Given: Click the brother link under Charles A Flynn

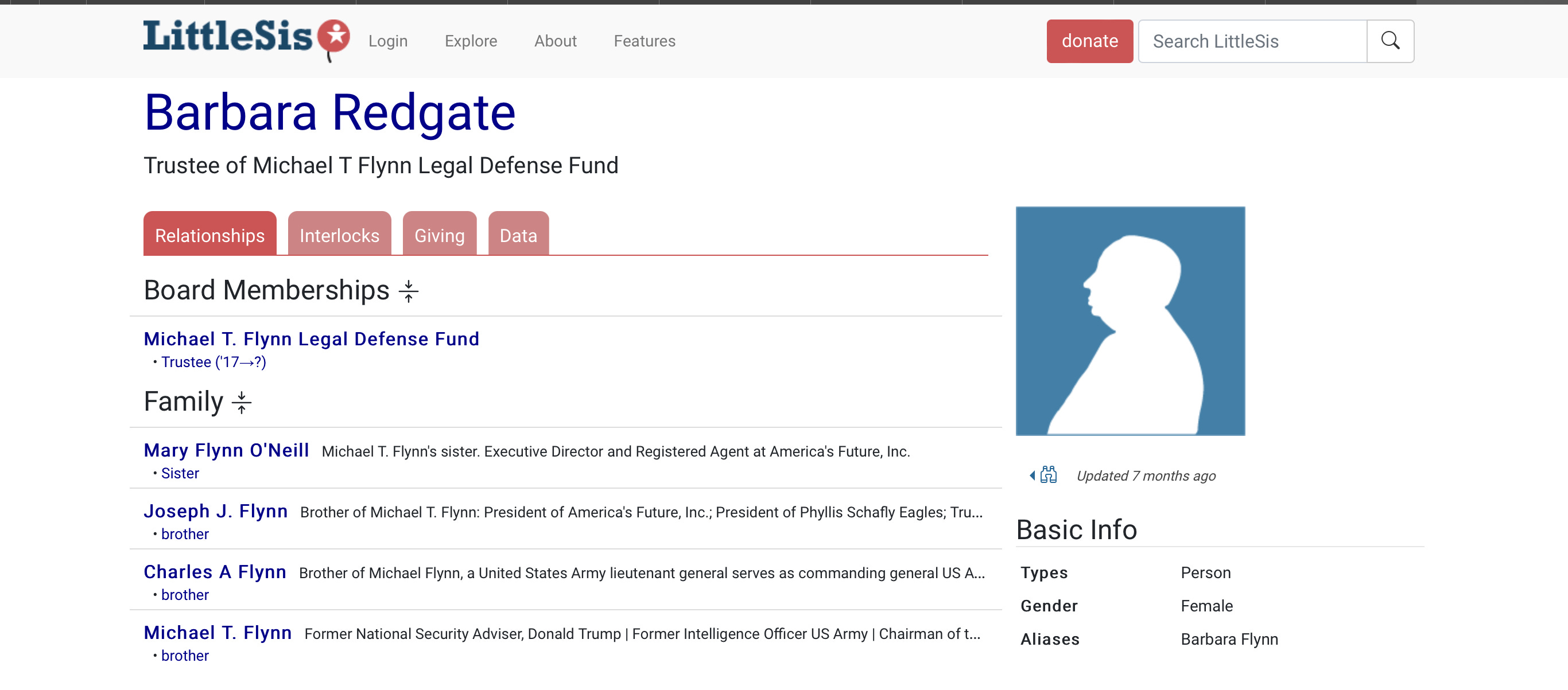Looking at the screenshot, I should (x=184, y=594).
